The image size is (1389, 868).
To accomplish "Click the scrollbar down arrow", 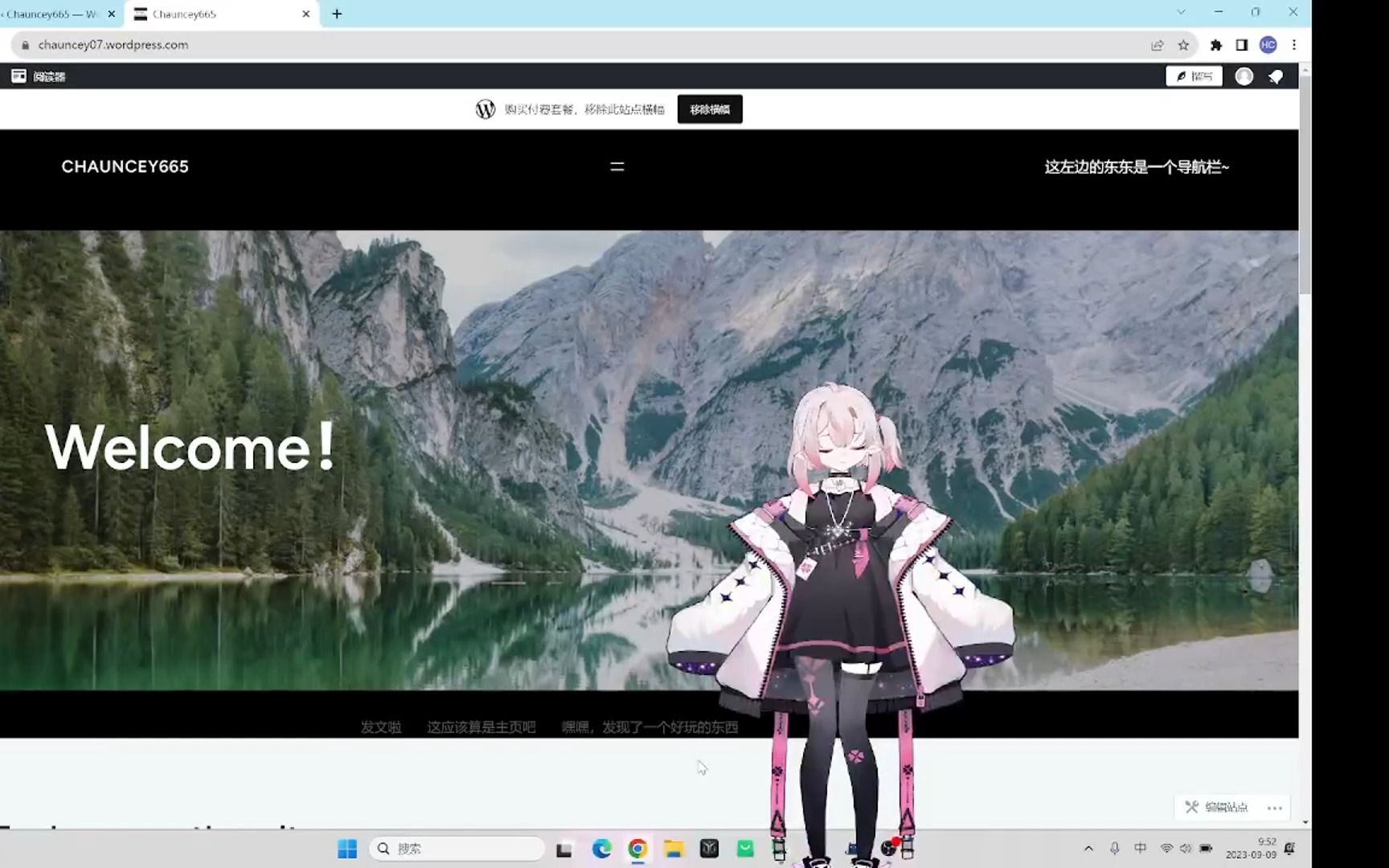I will (x=1305, y=822).
